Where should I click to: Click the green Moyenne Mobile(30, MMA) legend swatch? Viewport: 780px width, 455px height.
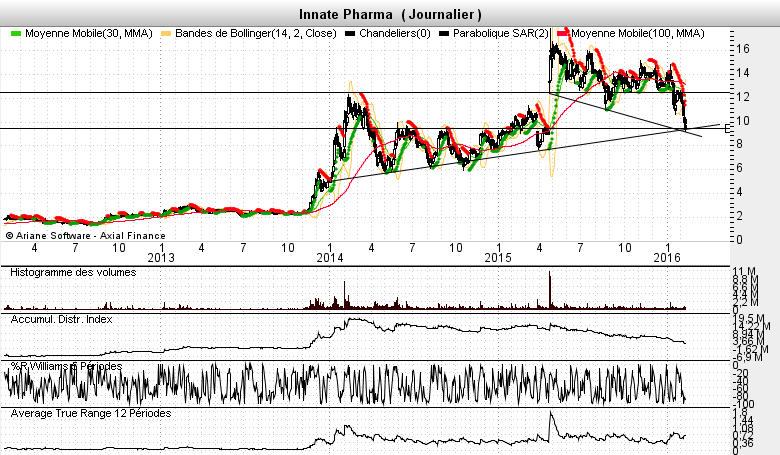click(16, 34)
